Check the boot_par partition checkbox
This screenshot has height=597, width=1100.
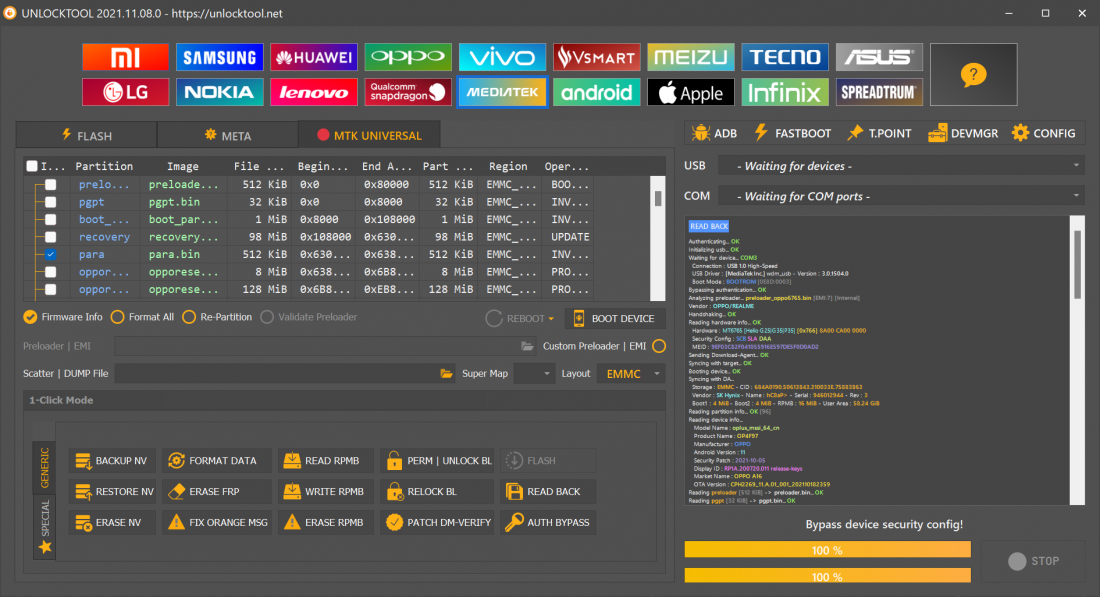coord(51,220)
